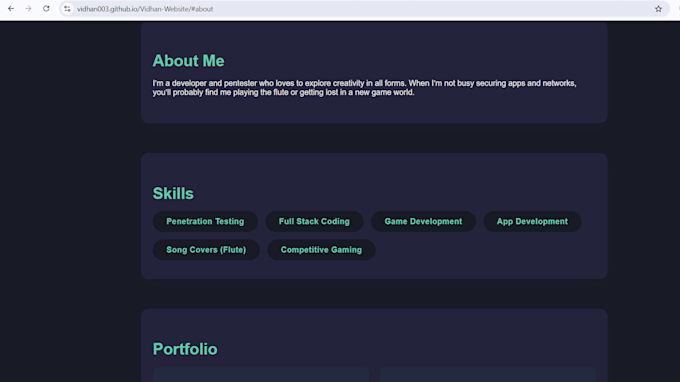Click the browser forward arrow
This screenshot has height=382, width=680.
click(x=28, y=9)
